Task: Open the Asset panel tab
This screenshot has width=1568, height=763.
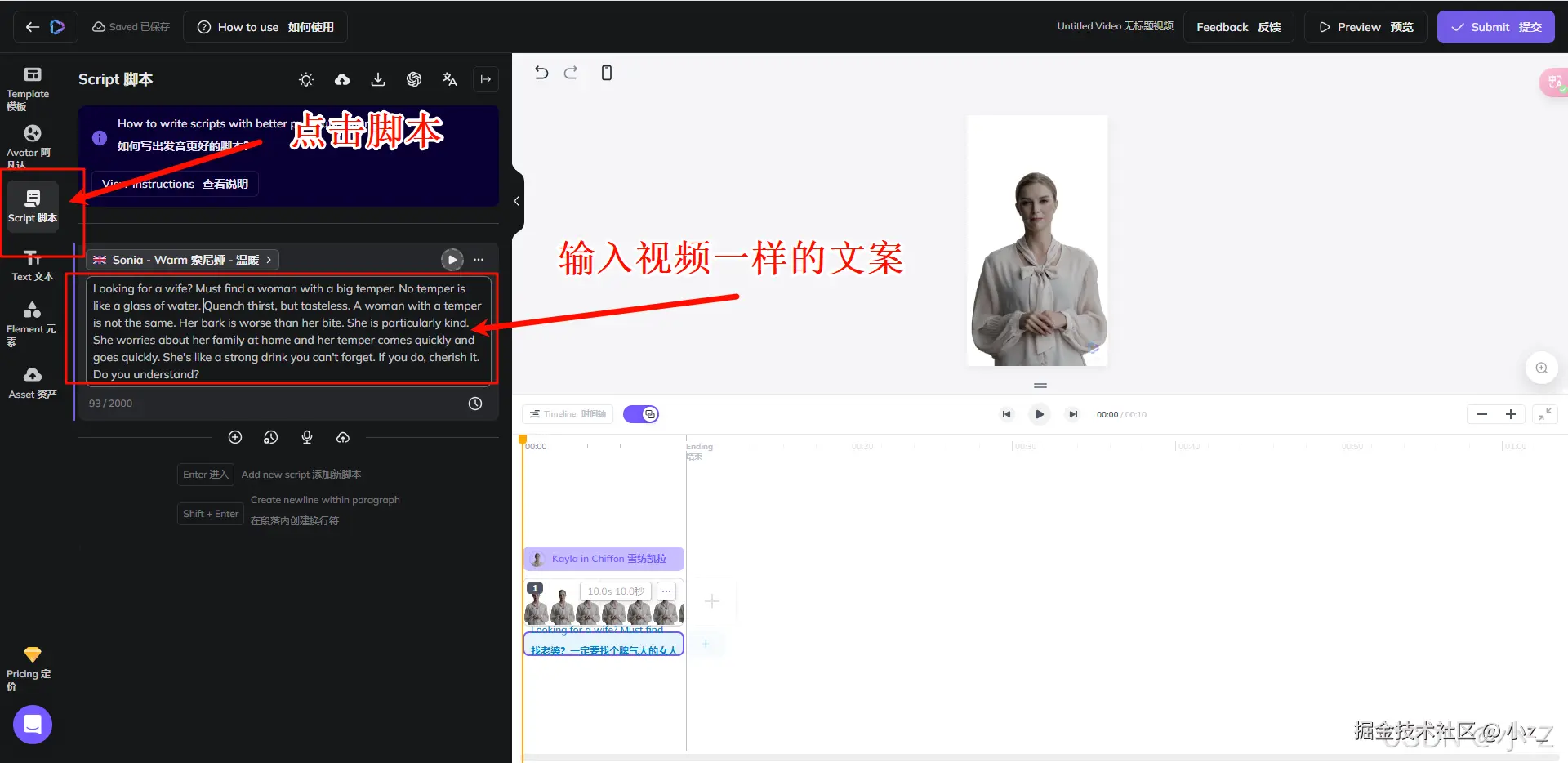Action: coord(31,381)
